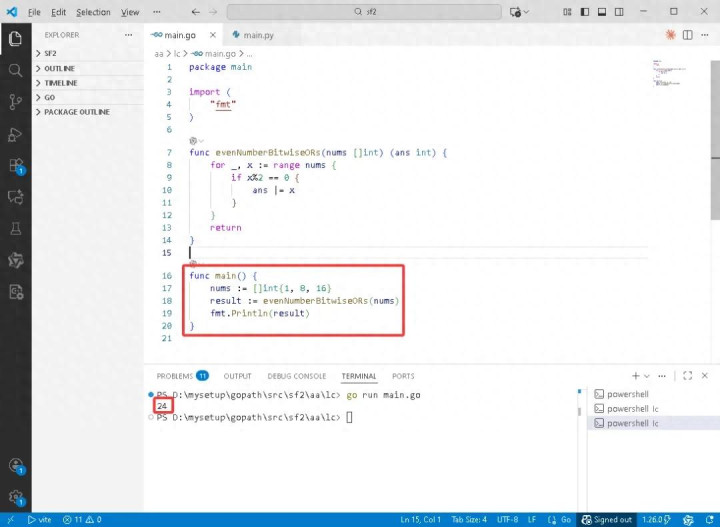720x527 pixels.
Task: Select the first powershell terminal entry
Action: pos(628,394)
